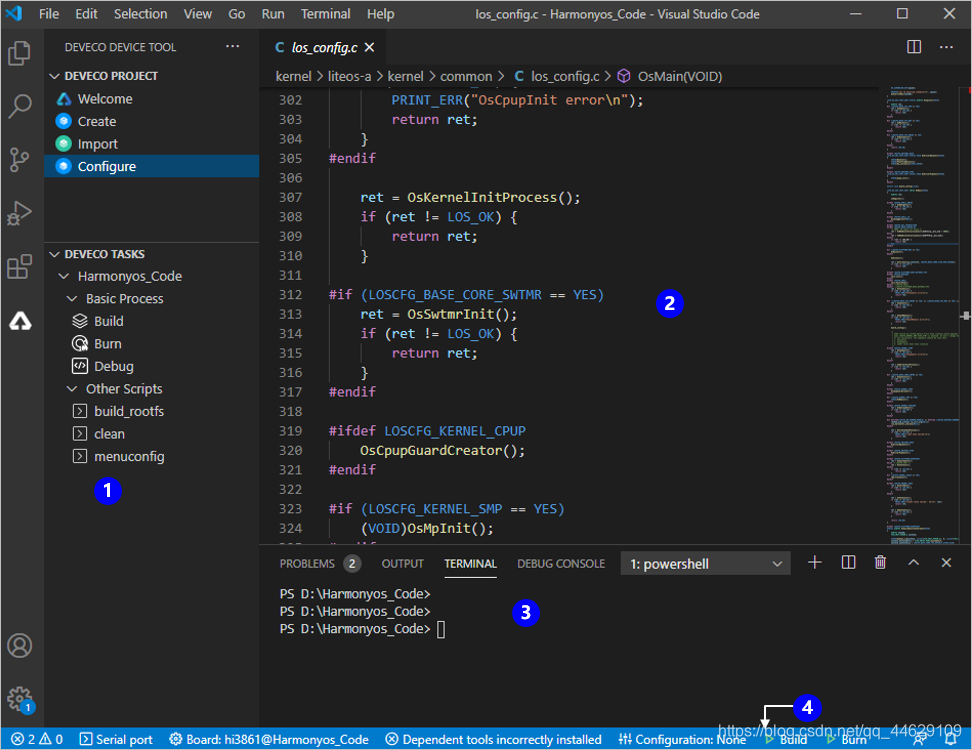The height and width of the screenshot is (750, 972).
Task: Run the build_rootfs script
Action: tap(152, 412)
